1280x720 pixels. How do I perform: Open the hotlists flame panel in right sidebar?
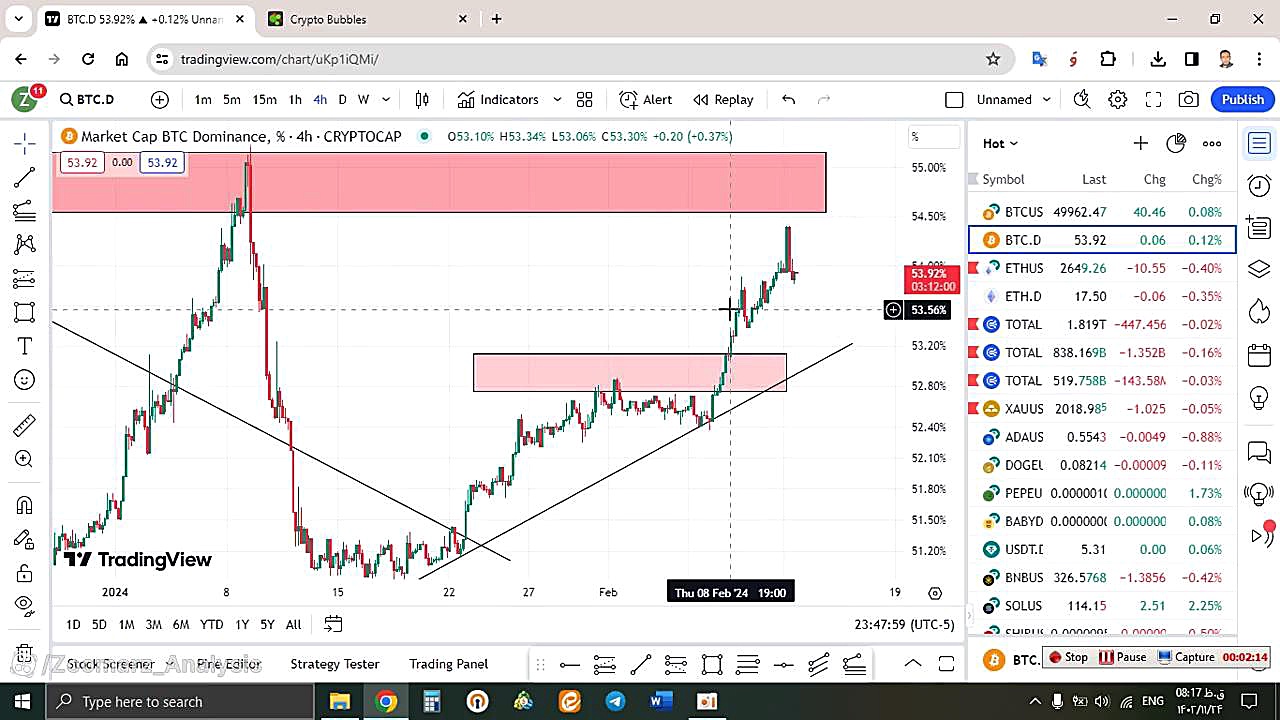click(x=1259, y=311)
